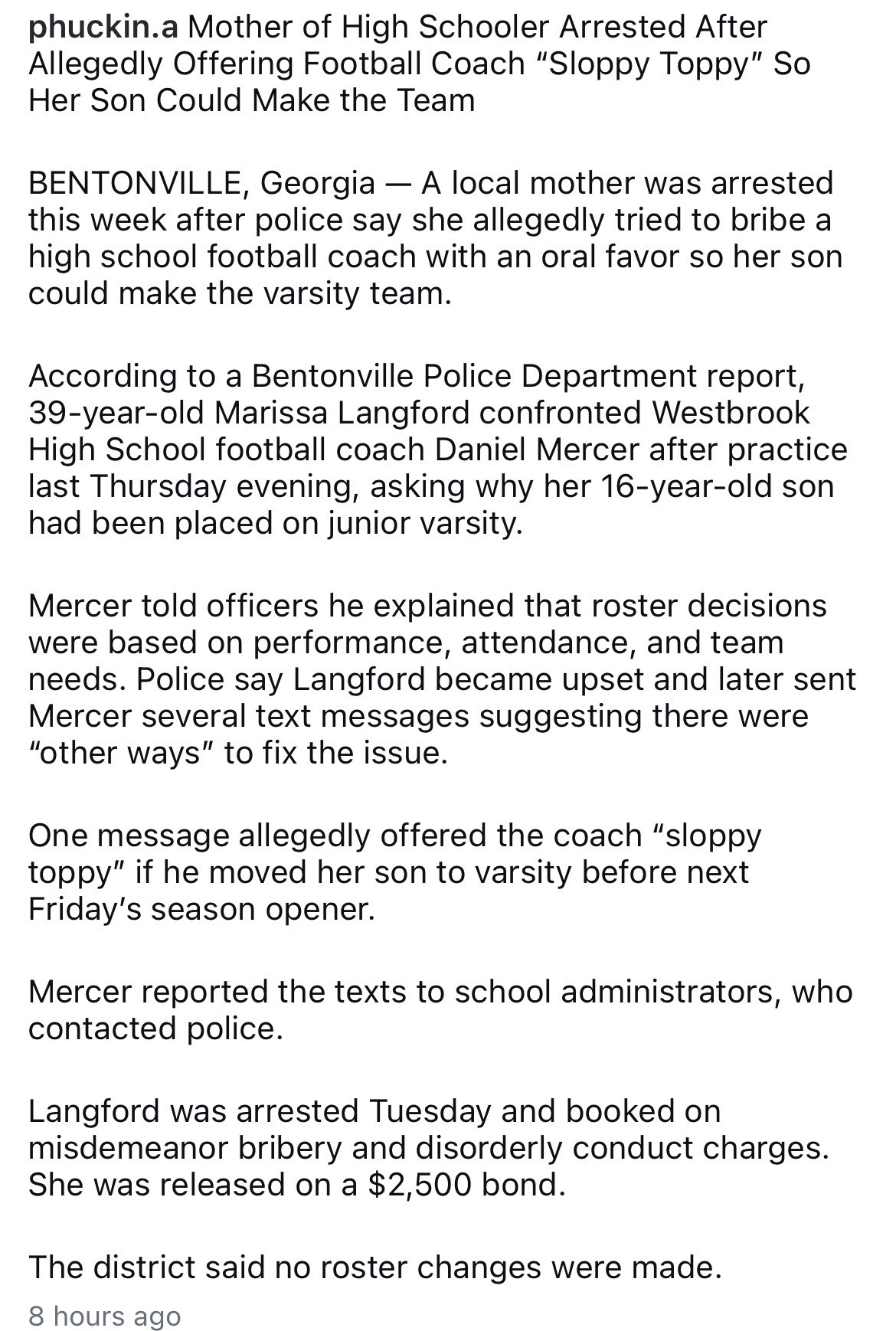Viewport: 896px width, 1331px height.
Task: Tap 'had been placed on junior varsity' line
Action: [276, 523]
